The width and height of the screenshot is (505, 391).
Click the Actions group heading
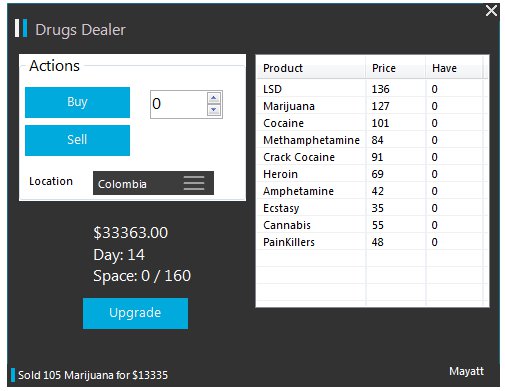coord(54,66)
